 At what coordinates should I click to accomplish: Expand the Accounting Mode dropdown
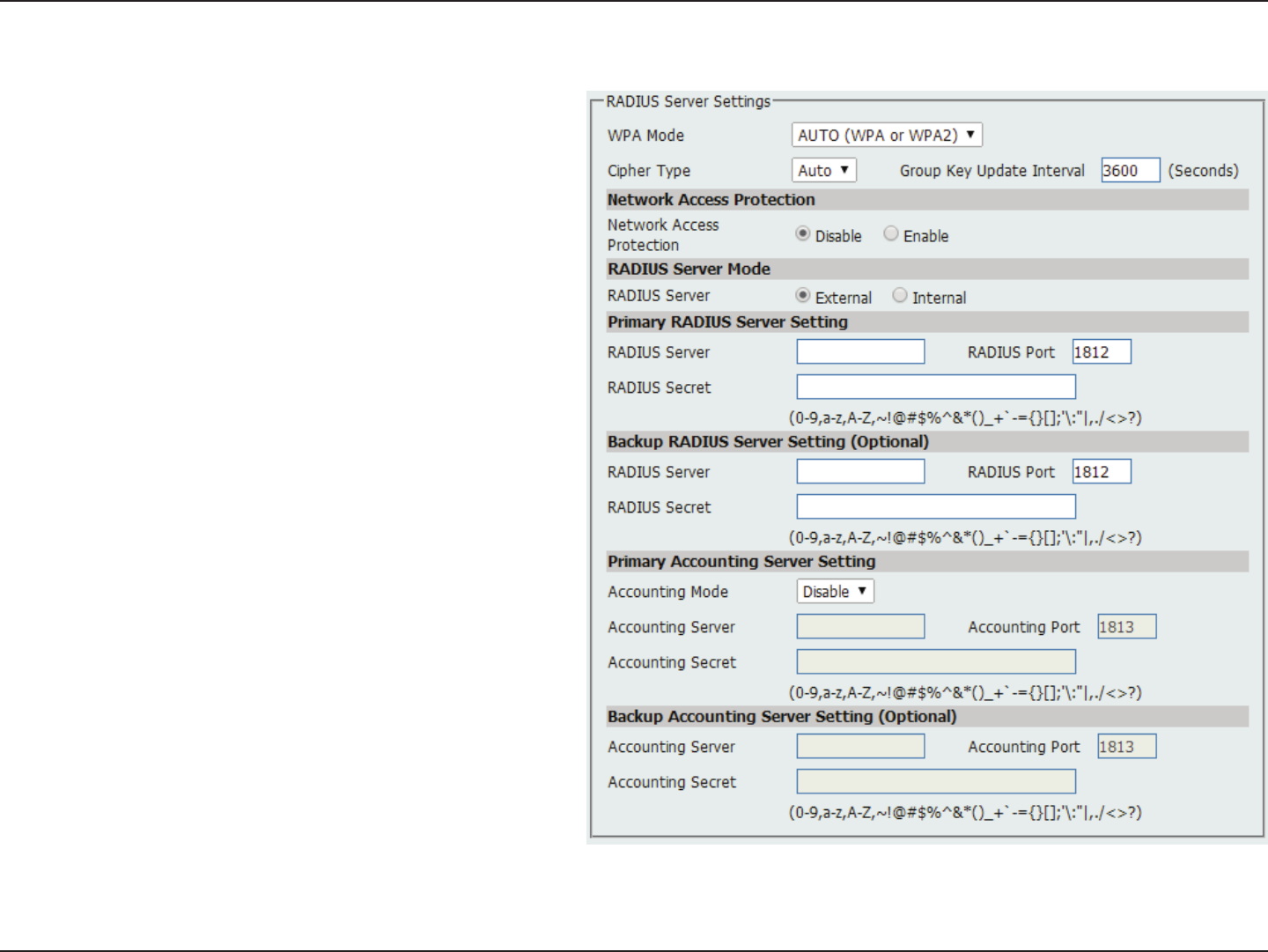[836, 592]
